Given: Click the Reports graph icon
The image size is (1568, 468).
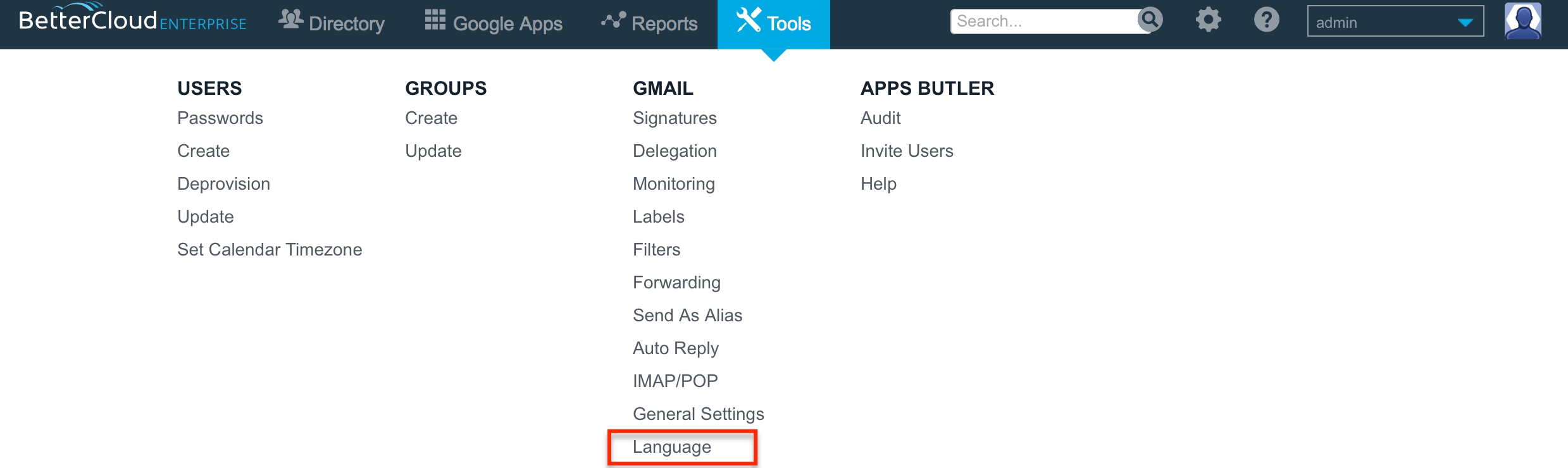Looking at the screenshot, I should (x=613, y=21).
